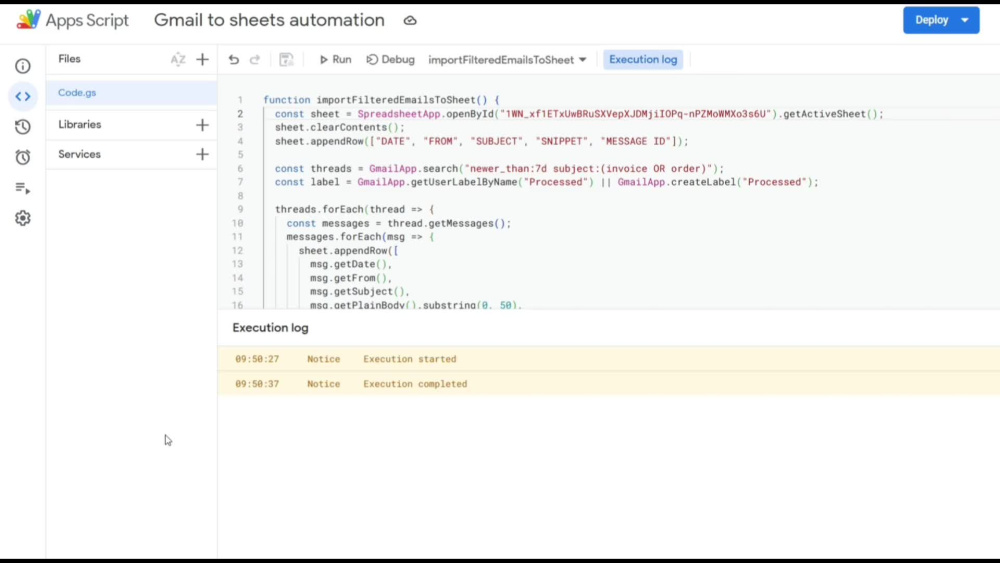This screenshot has width=1000, height=563.
Task: Rename project title Gmail to sheets automation
Action: (x=269, y=20)
